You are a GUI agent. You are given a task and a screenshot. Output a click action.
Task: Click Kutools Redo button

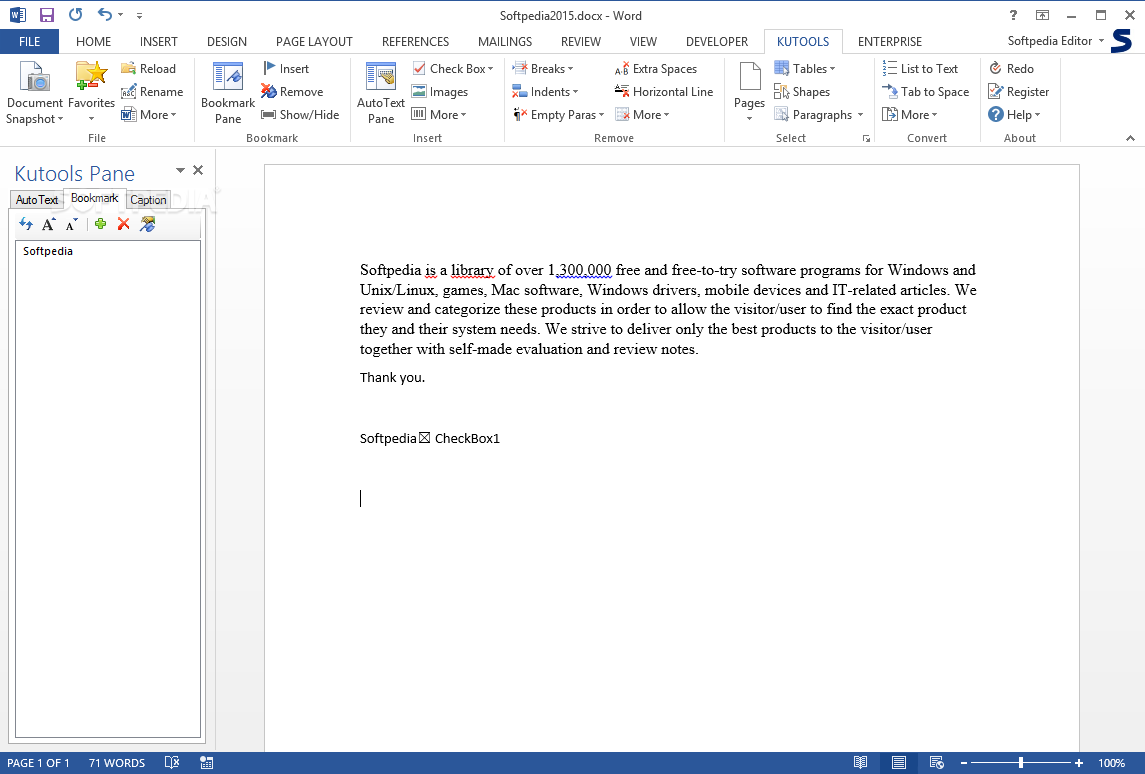(x=1011, y=69)
